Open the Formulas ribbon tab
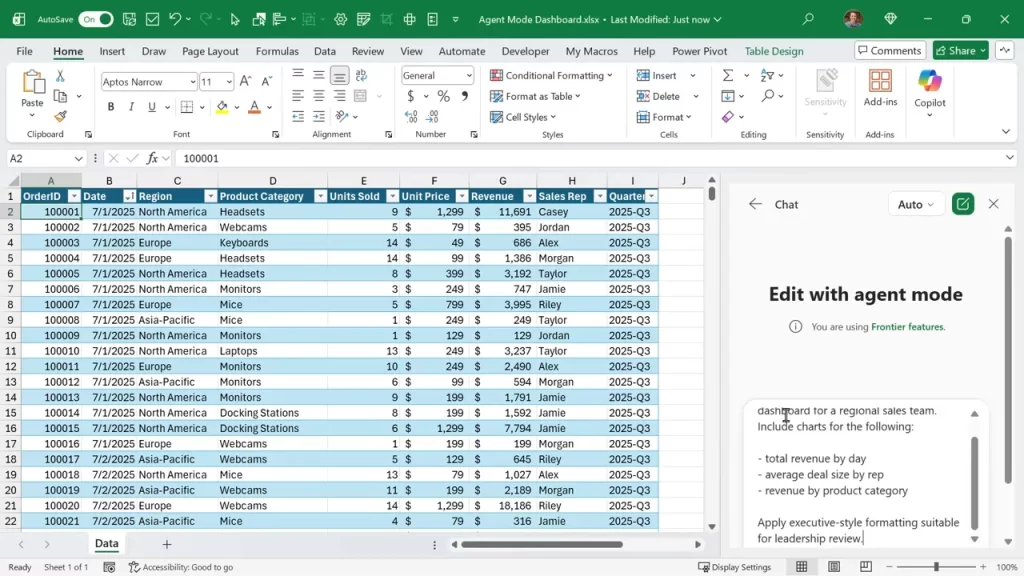 click(277, 51)
